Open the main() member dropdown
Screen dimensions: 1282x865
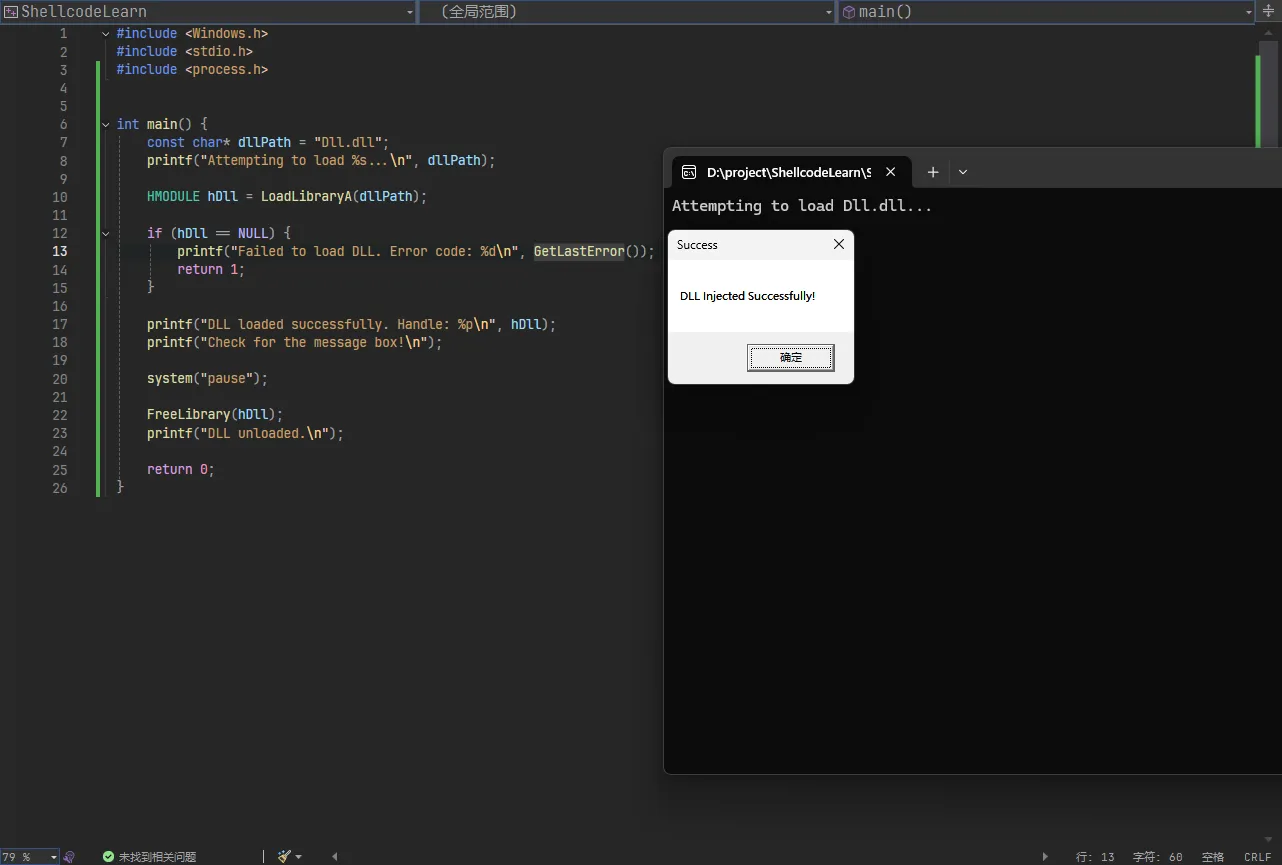pyautogui.click(x=1248, y=12)
